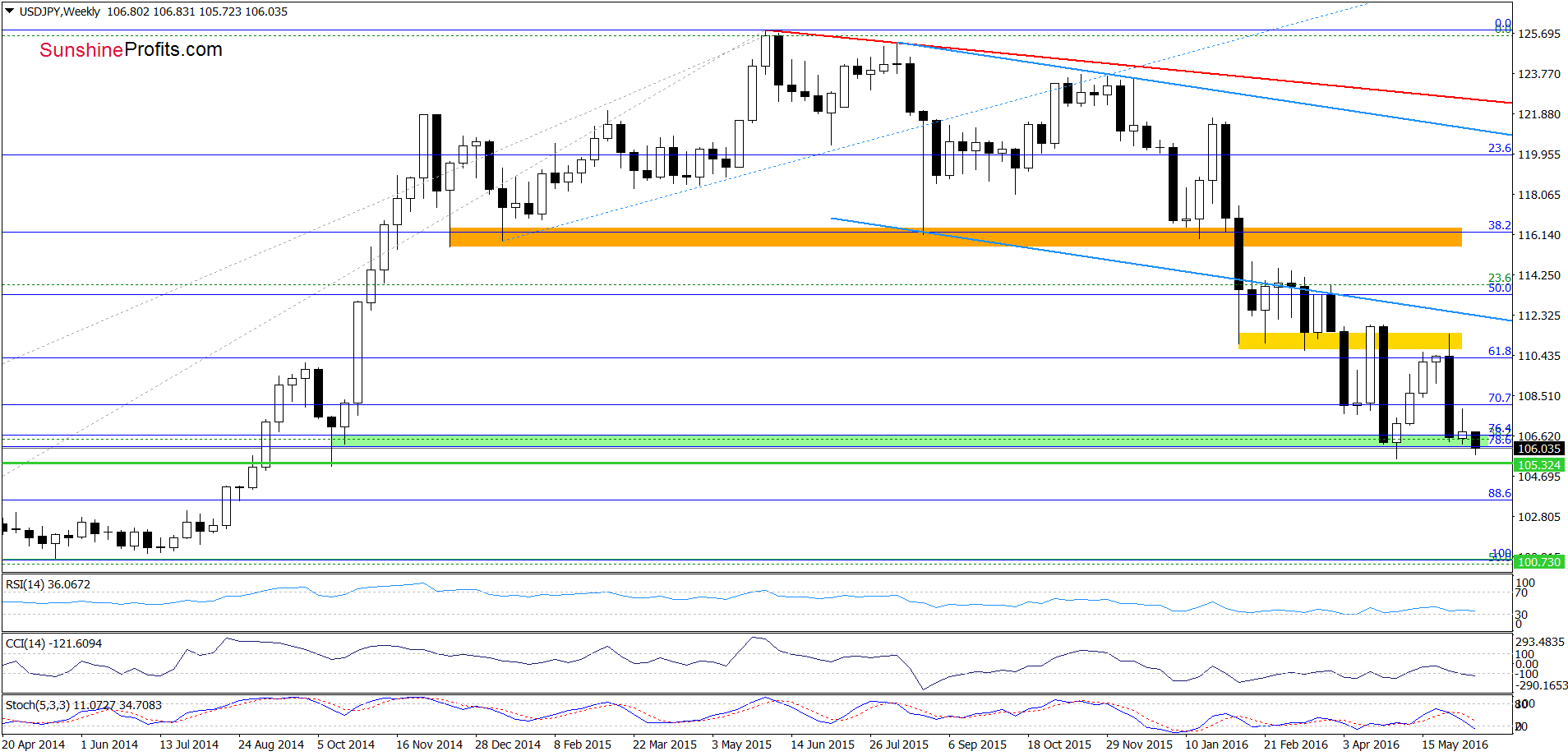The width and height of the screenshot is (1568, 756).
Task: Click the 102.805 price axis label
Action: 1538,517
